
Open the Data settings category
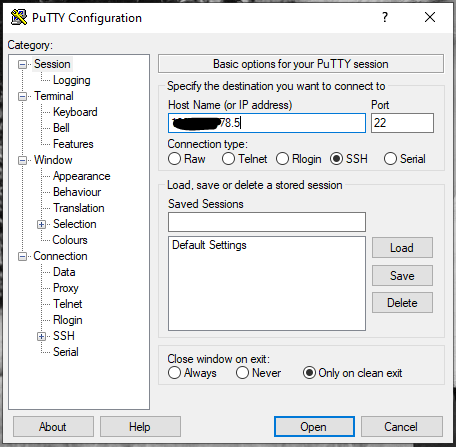[64, 272]
